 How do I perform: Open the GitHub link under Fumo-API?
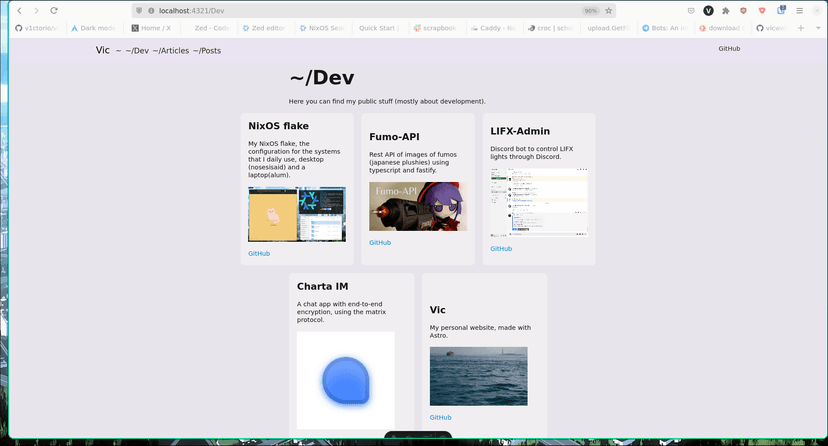point(380,243)
